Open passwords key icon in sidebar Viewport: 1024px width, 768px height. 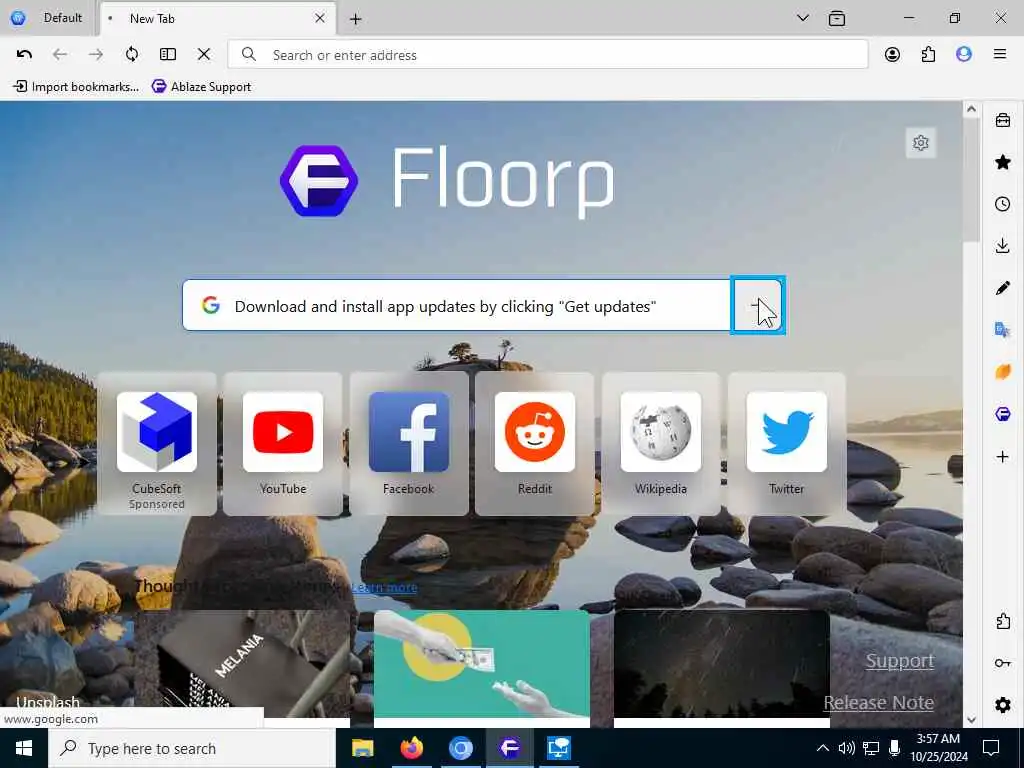1002,663
